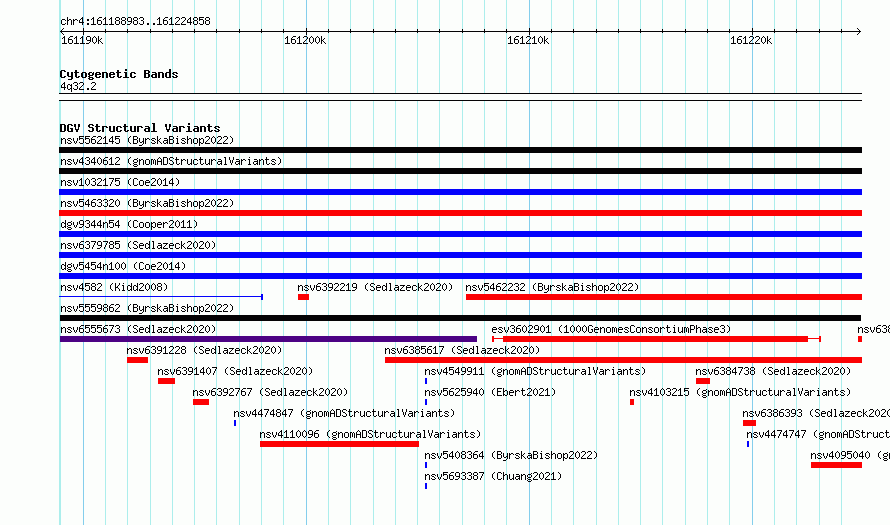Open the dgv9344n54 (Cooper2011) label

[x=129, y=224]
